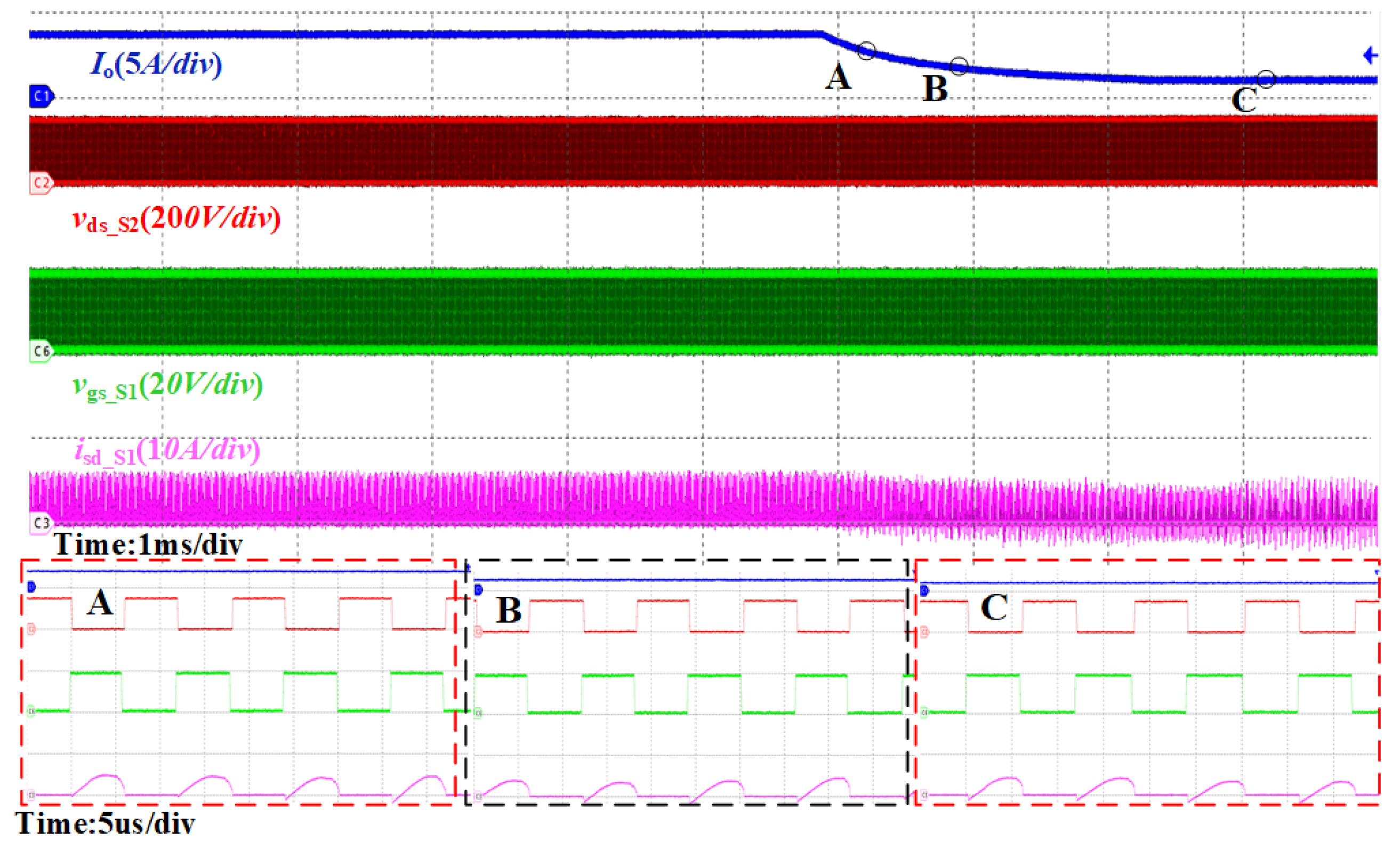Click the Time:5us/div timebase label
The width and height of the screenshot is (1400, 851).
pyautogui.click(x=105, y=823)
